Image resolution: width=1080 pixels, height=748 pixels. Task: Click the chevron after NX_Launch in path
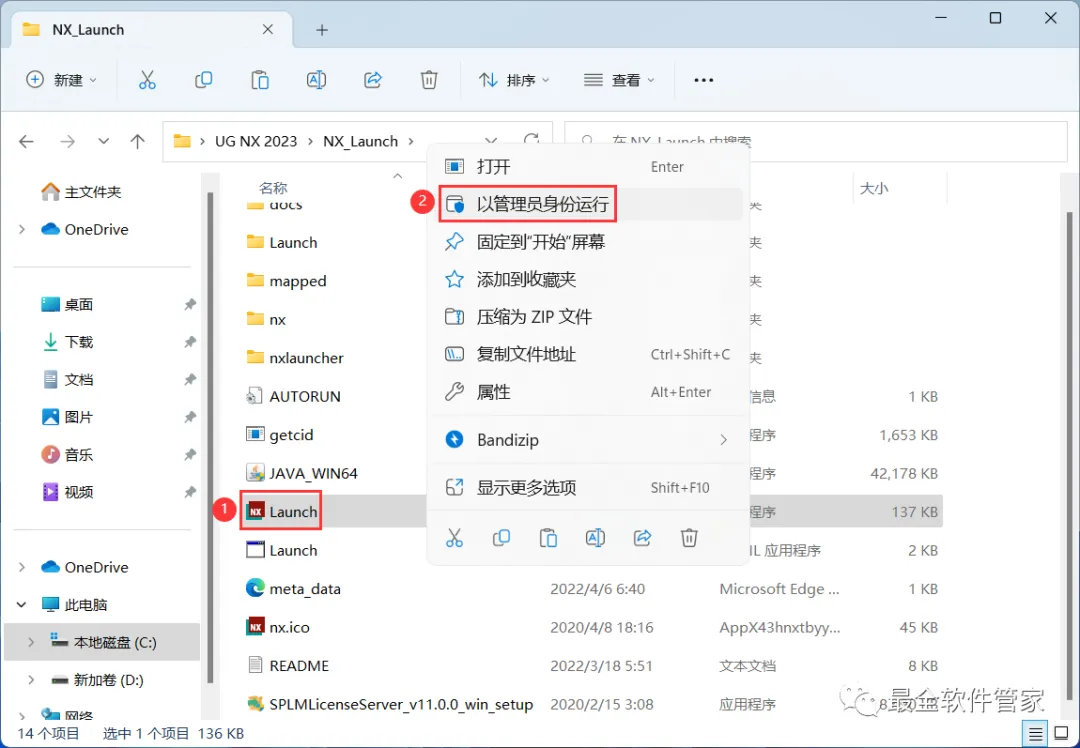411,142
